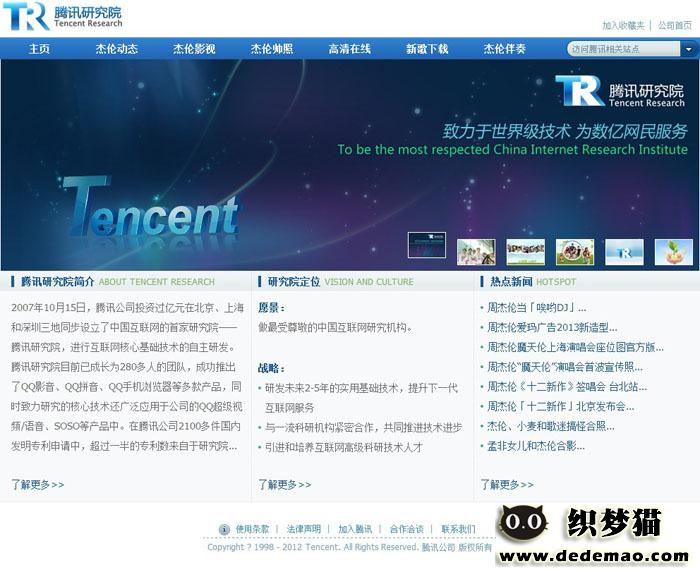Click the 热点新闻 section heading
This screenshot has height=572, width=700.
coord(511,282)
